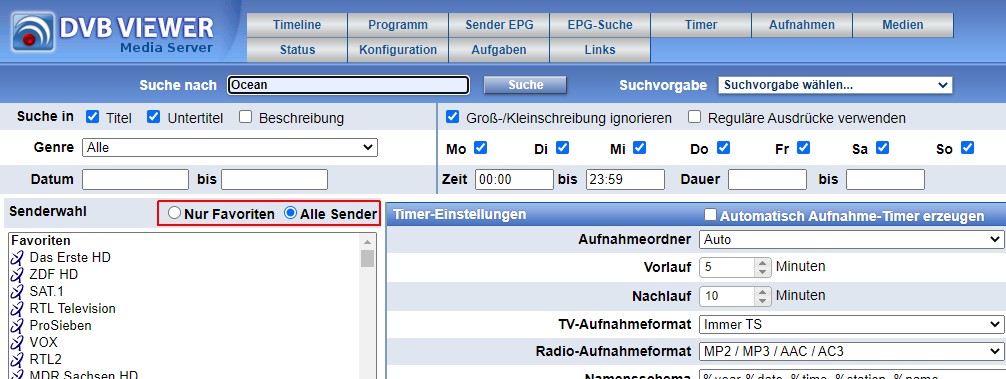This screenshot has height=379, width=1006.
Task: Enable the Beschreibung search checkbox
Action: pyautogui.click(x=245, y=117)
